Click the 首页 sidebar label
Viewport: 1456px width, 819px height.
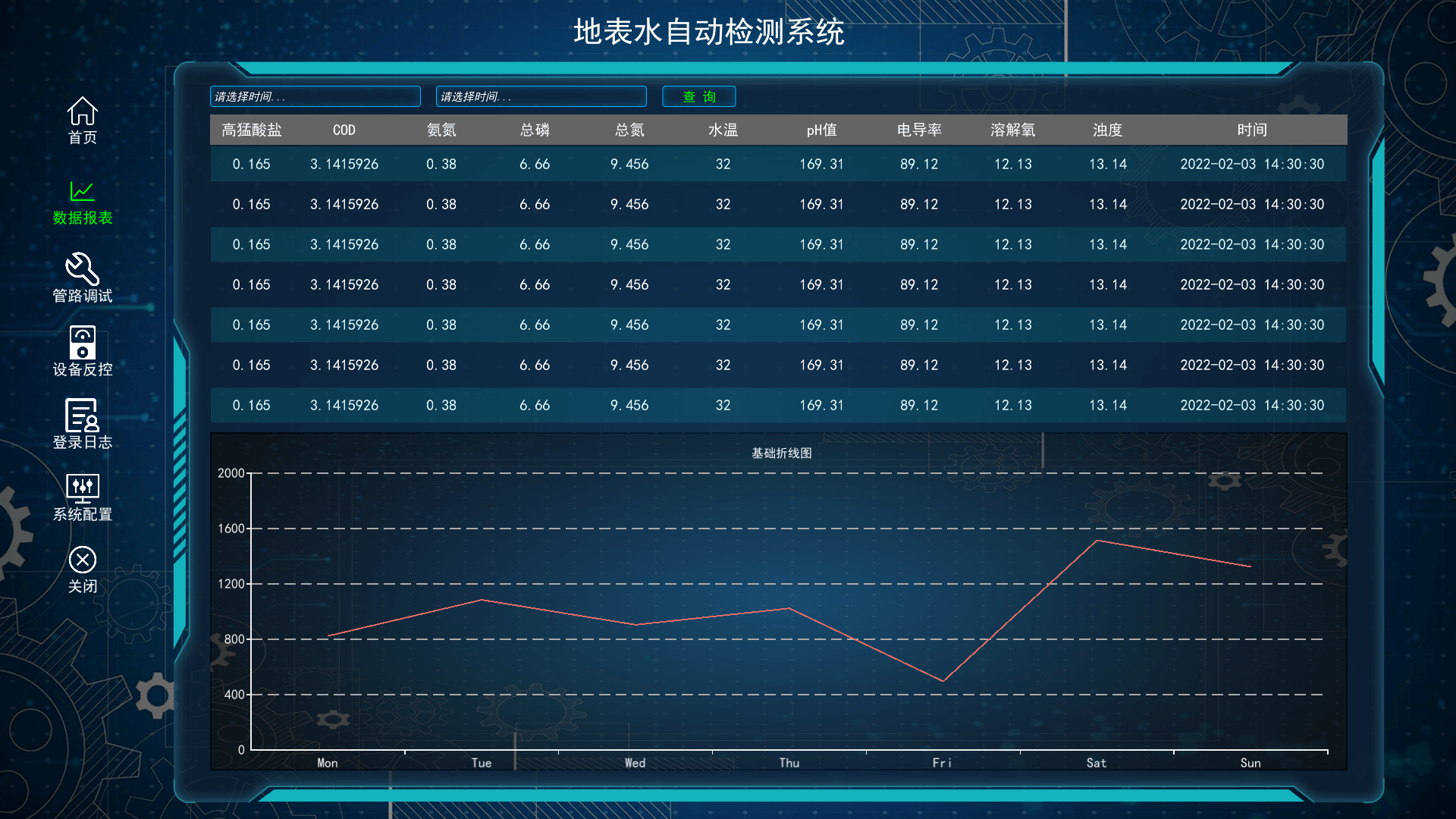83,137
